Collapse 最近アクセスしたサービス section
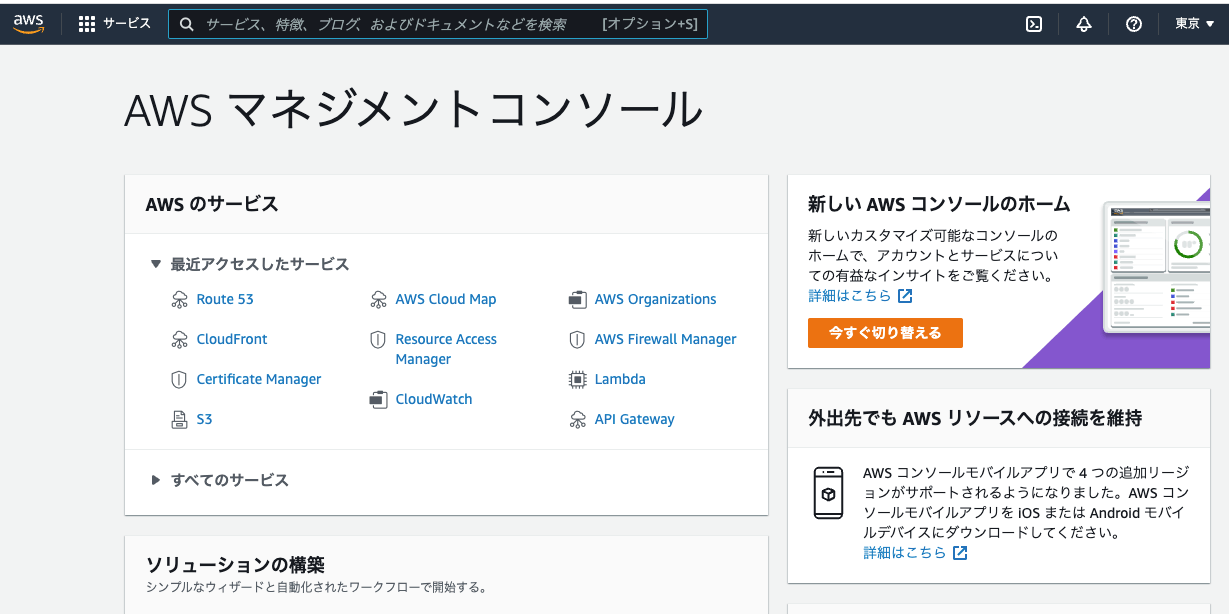Viewport: 1229px width, 614px height. point(250,264)
